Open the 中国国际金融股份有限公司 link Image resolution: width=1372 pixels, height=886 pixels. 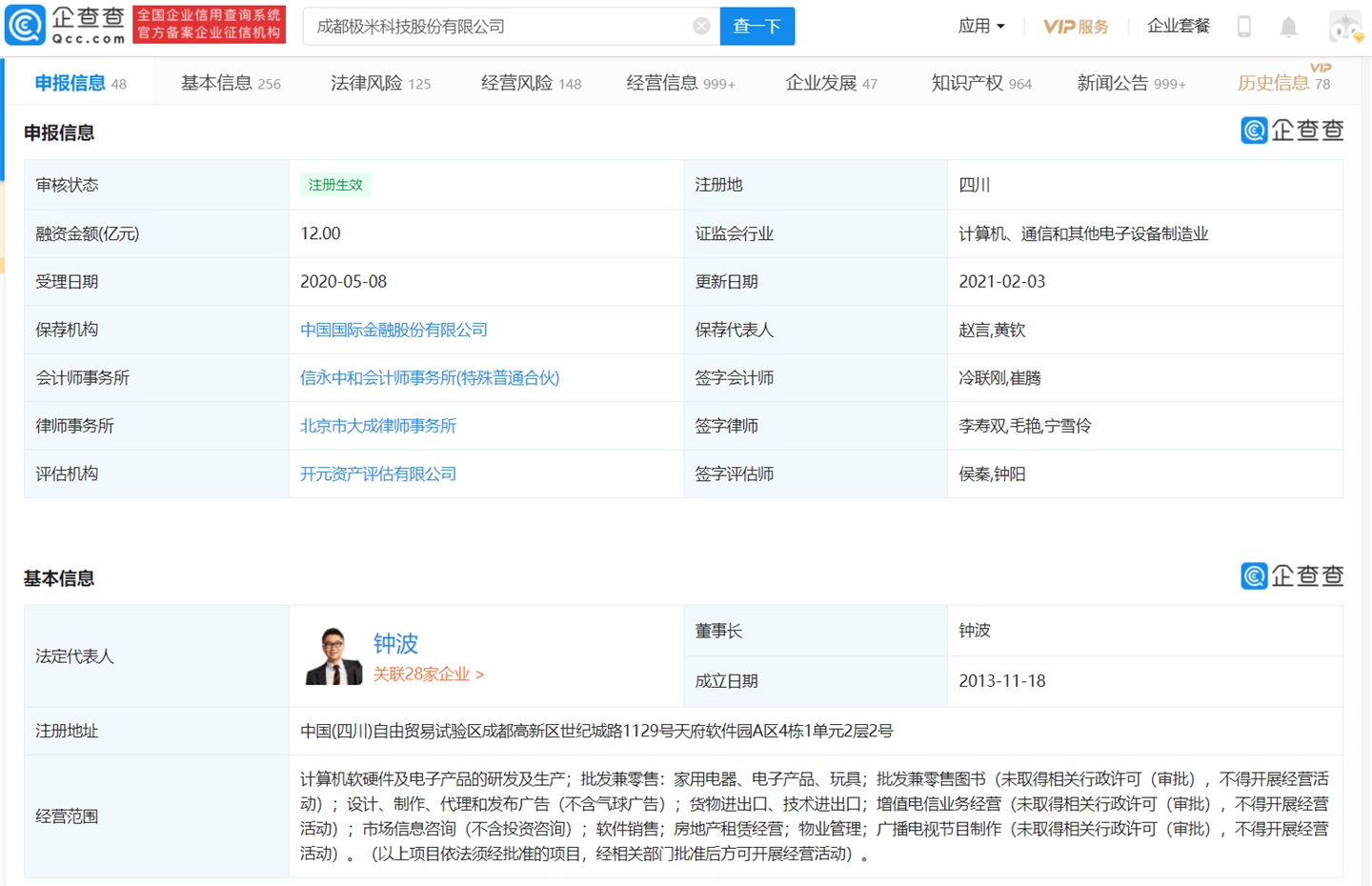[x=393, y=330]
